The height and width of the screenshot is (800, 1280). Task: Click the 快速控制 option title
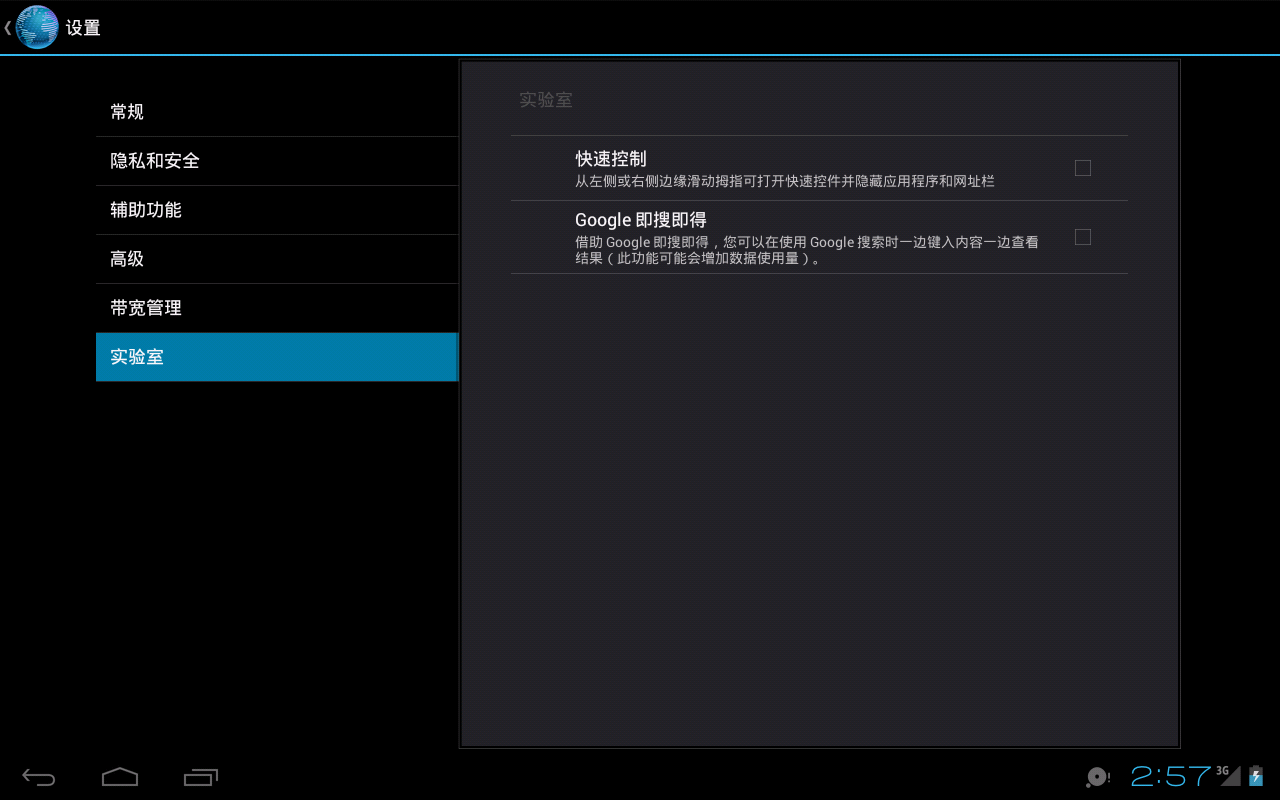click(611, 159)
